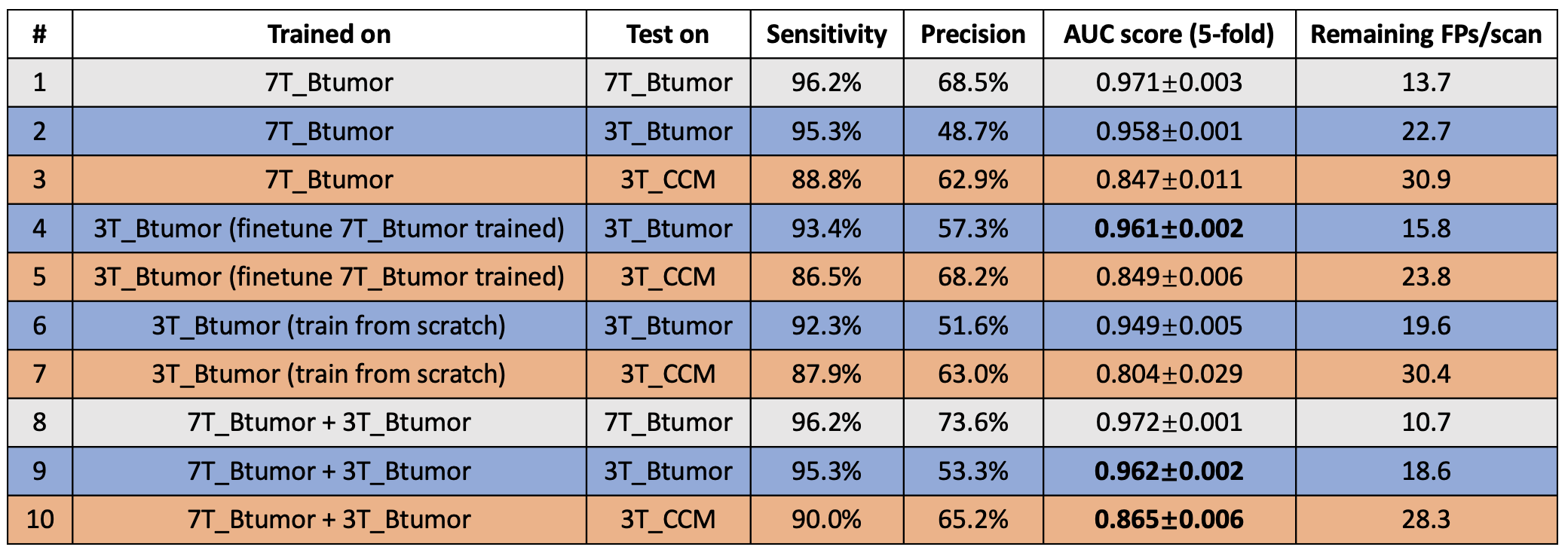This screenshot has width=1568, height=553.
Task: Select the 'Remaining FPs/scan' header cell
Action: tap(1426, 35)
